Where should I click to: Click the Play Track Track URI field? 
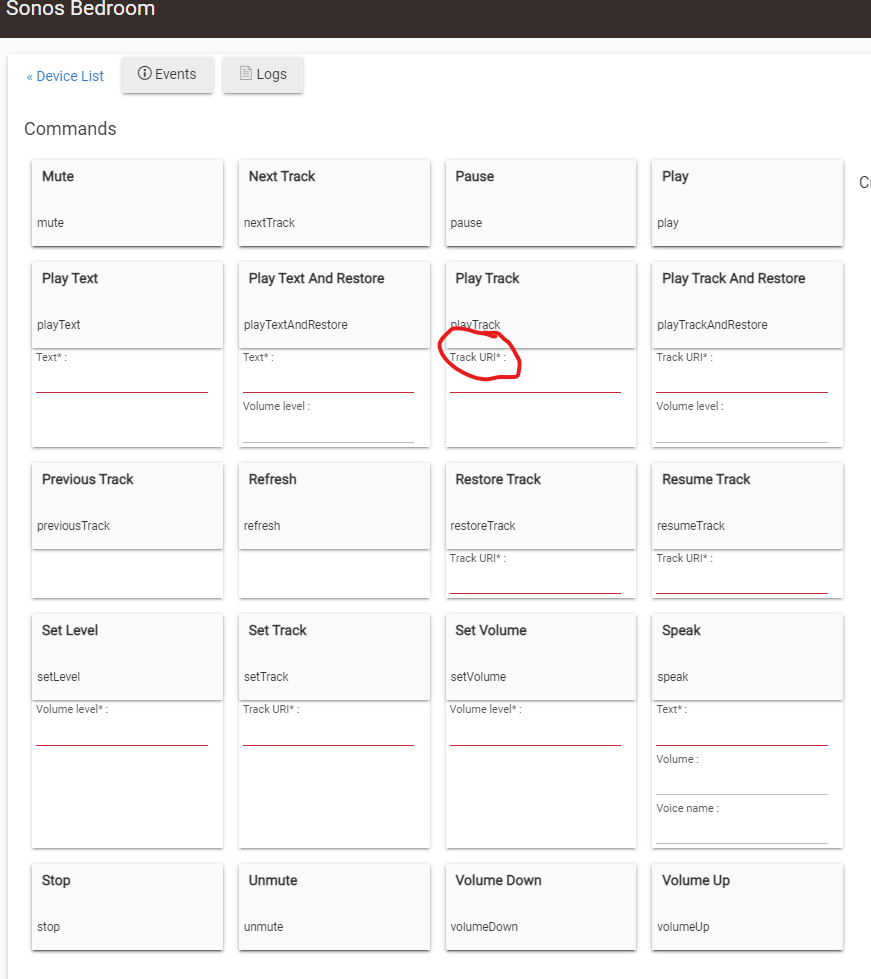[x=535, y=381]
